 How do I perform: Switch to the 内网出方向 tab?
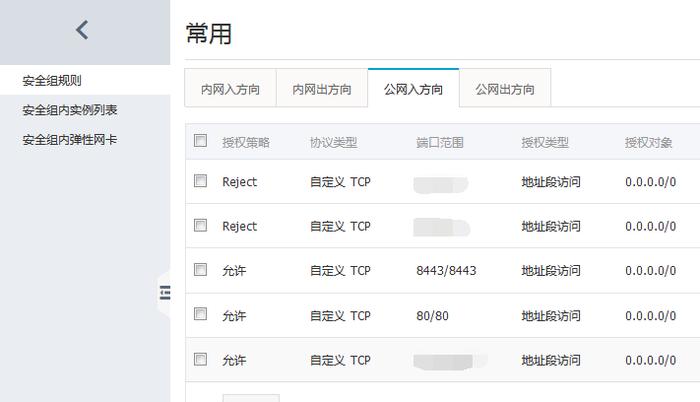[322, 89]
